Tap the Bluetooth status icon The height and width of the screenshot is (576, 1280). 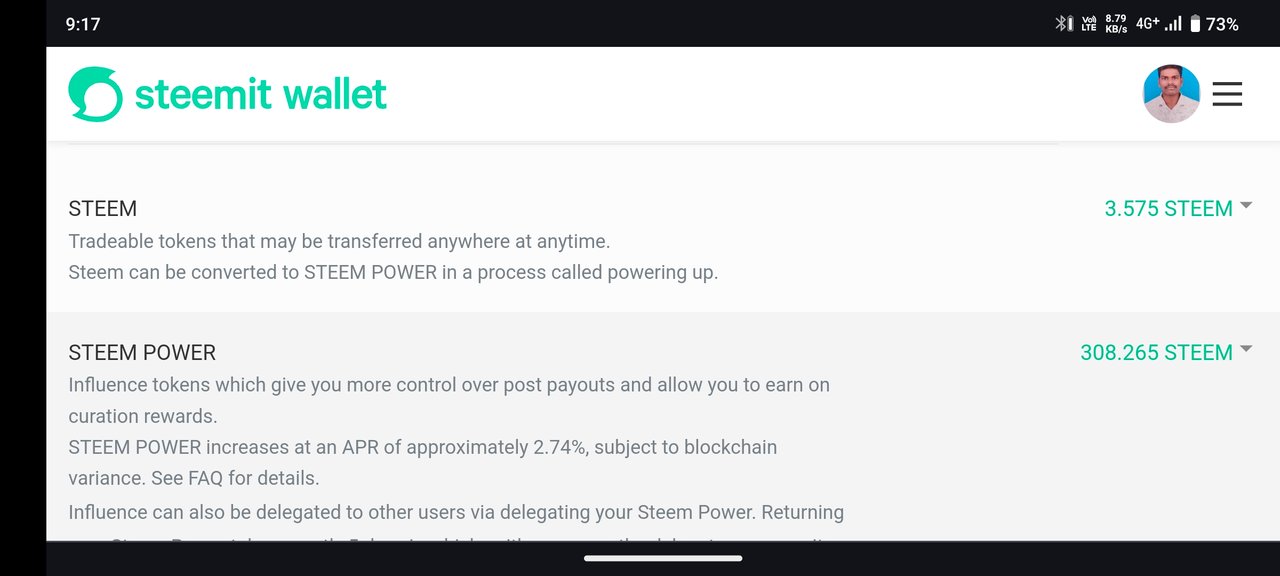[1063, 24]
